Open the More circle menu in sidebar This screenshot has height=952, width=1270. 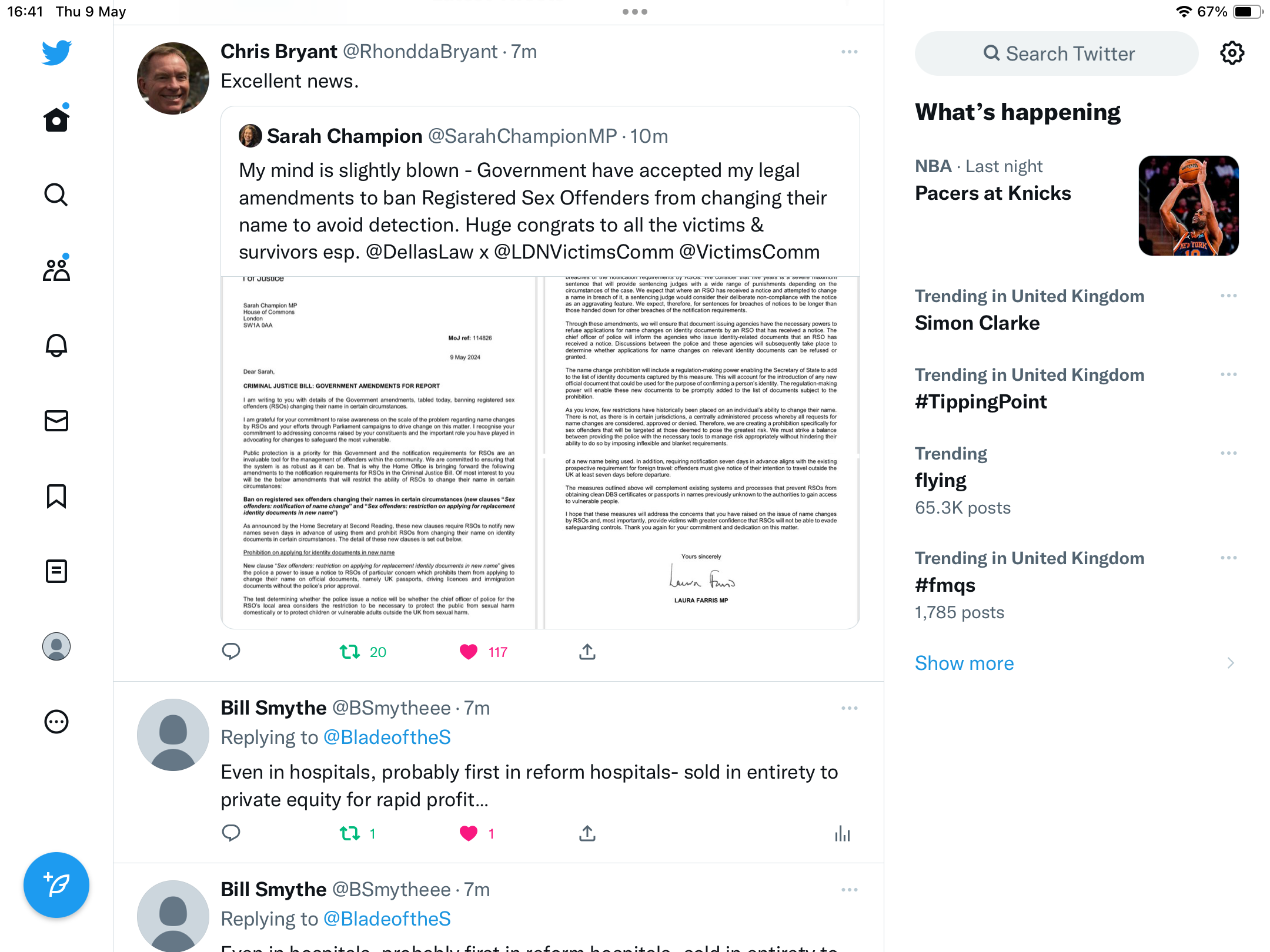(x=56, y=722)
